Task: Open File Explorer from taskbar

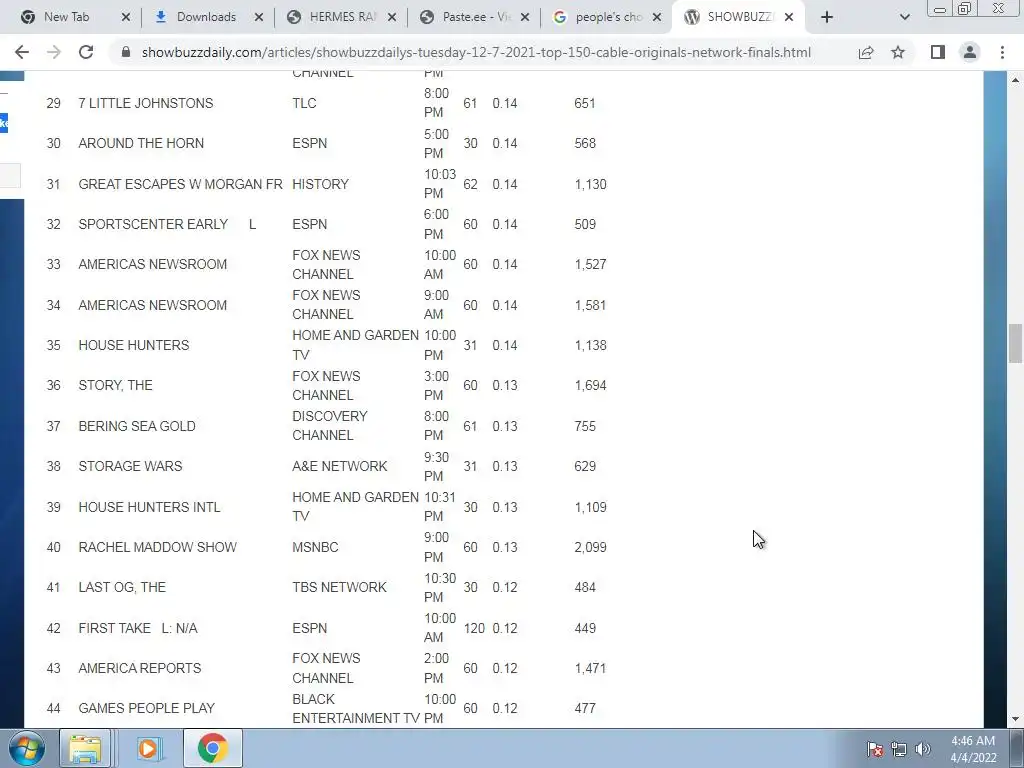Action: [85, 748]
